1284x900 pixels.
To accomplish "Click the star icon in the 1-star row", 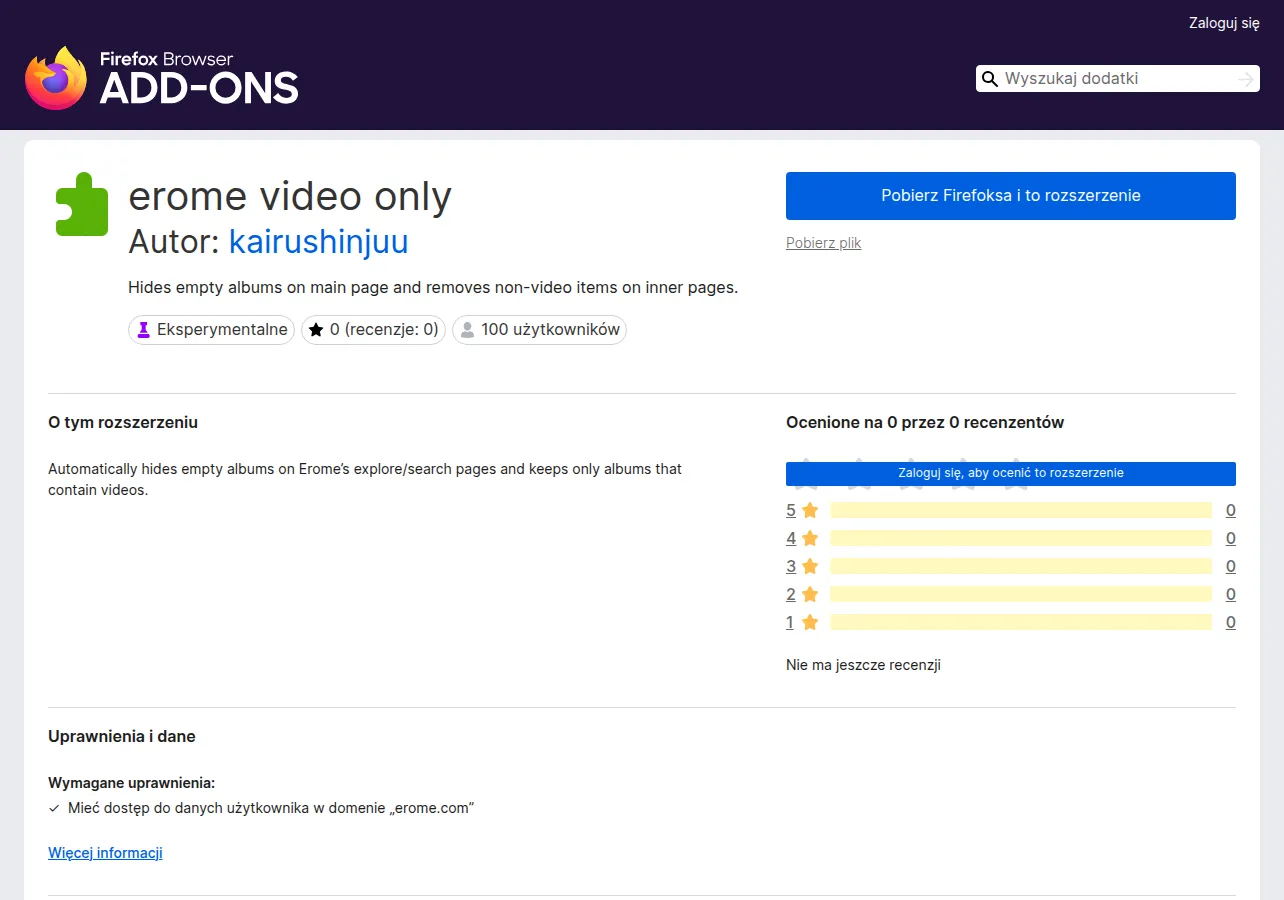I will click(810, 622).
